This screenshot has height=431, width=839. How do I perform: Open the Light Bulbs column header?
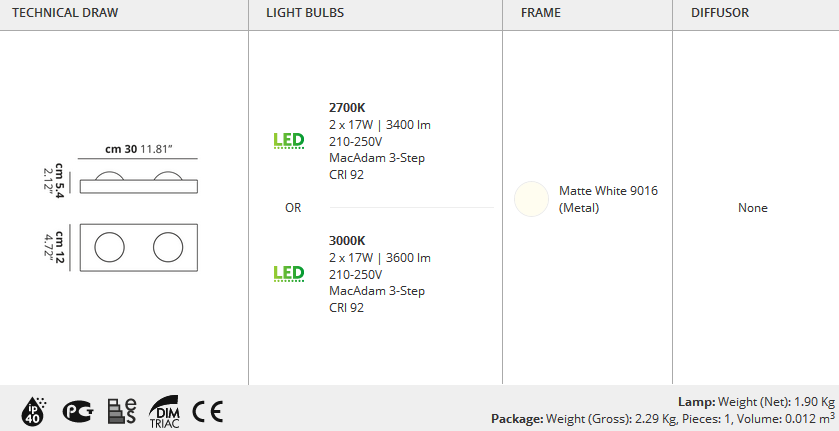point(304,14)
